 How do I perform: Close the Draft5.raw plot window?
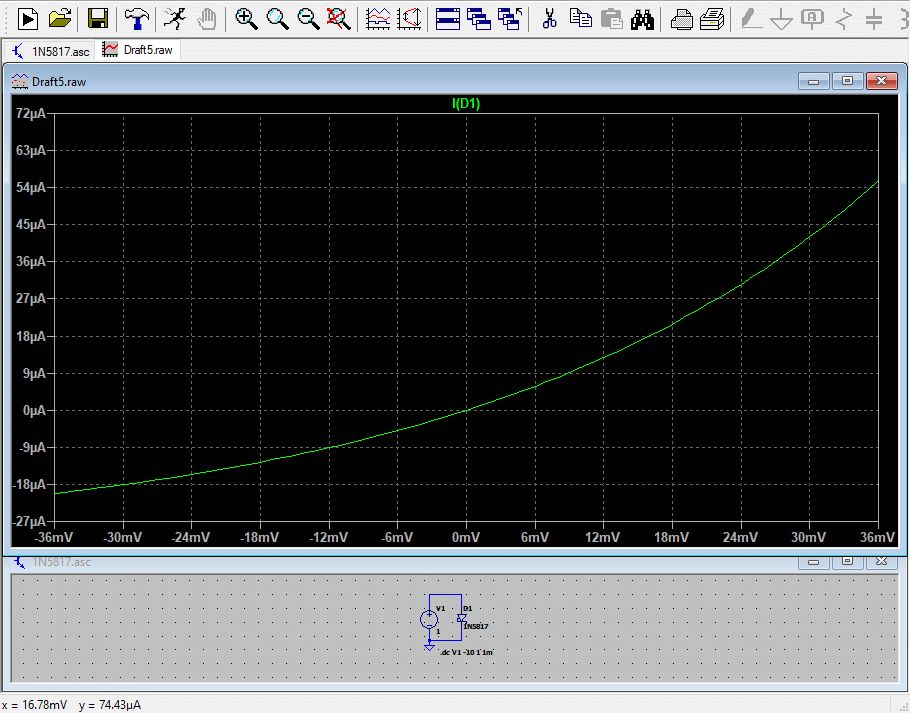[879, 81]
